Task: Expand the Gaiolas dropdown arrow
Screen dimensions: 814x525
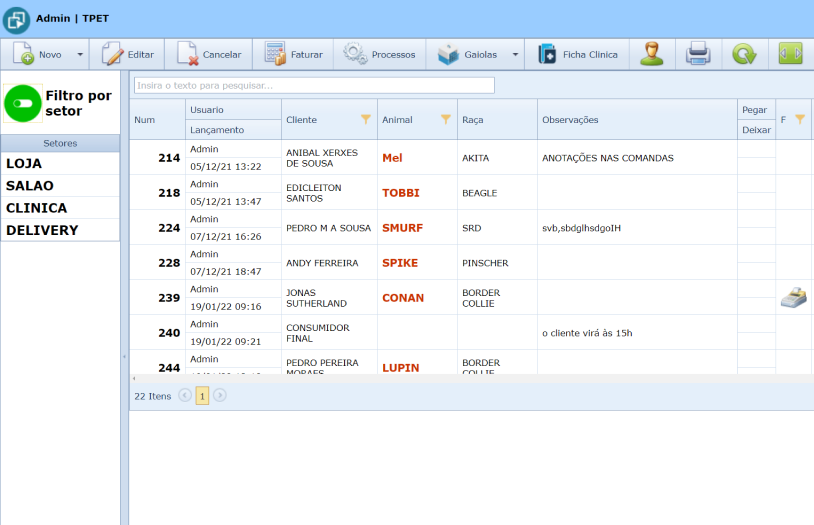Action: tap(515, 54)
